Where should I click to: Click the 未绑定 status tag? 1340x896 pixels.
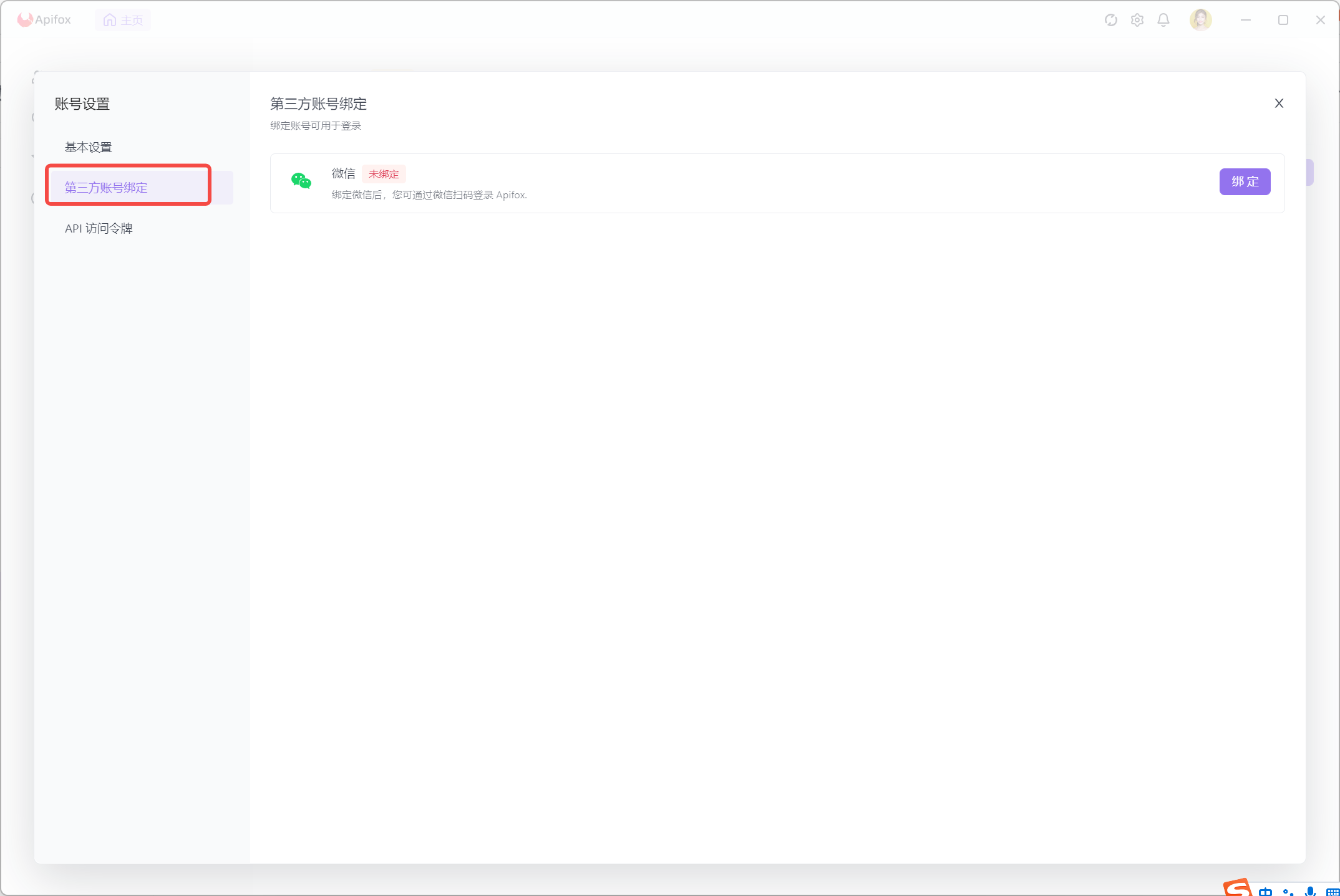pos(383,174)
